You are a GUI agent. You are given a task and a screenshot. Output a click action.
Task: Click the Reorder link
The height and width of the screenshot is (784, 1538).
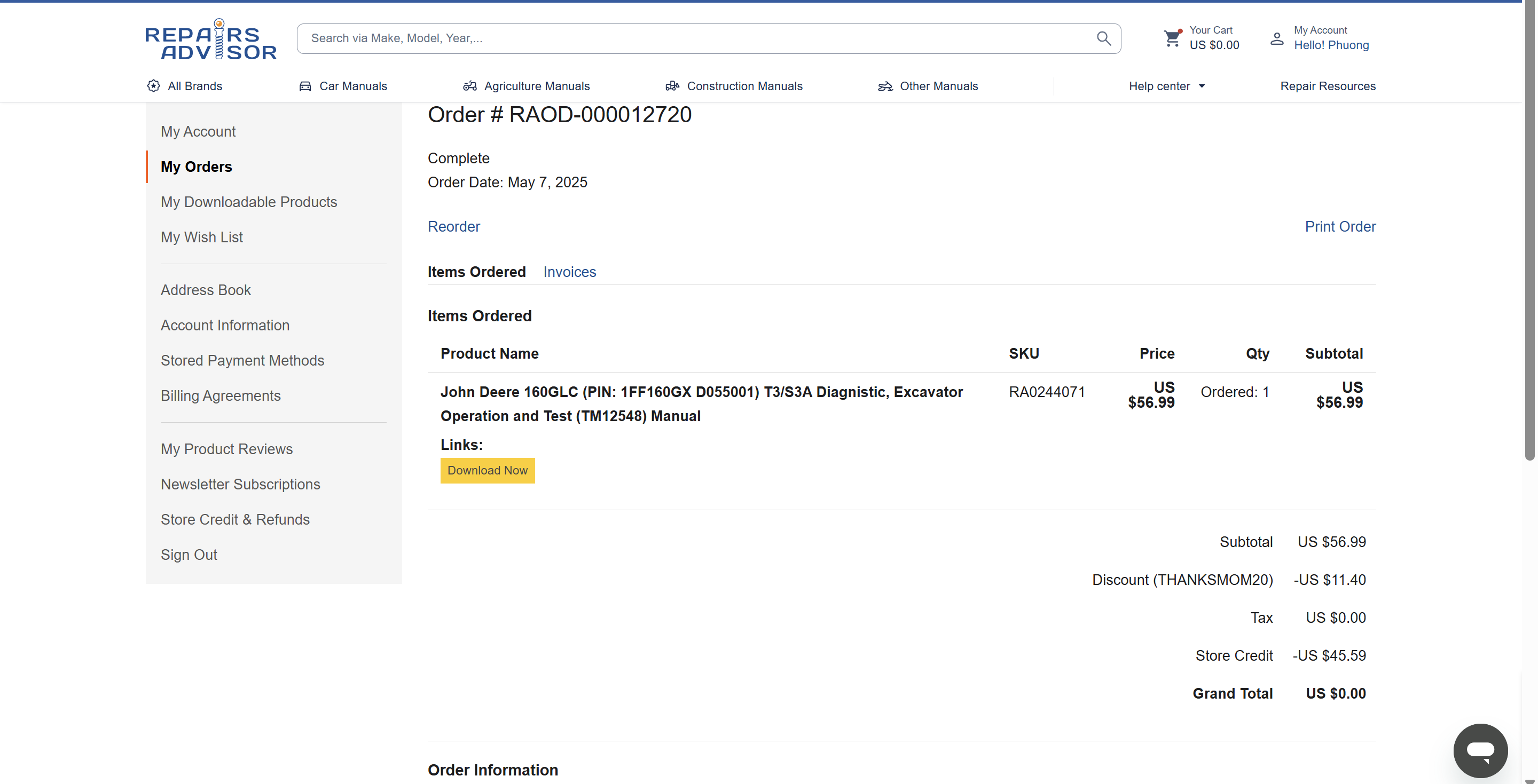454,227
